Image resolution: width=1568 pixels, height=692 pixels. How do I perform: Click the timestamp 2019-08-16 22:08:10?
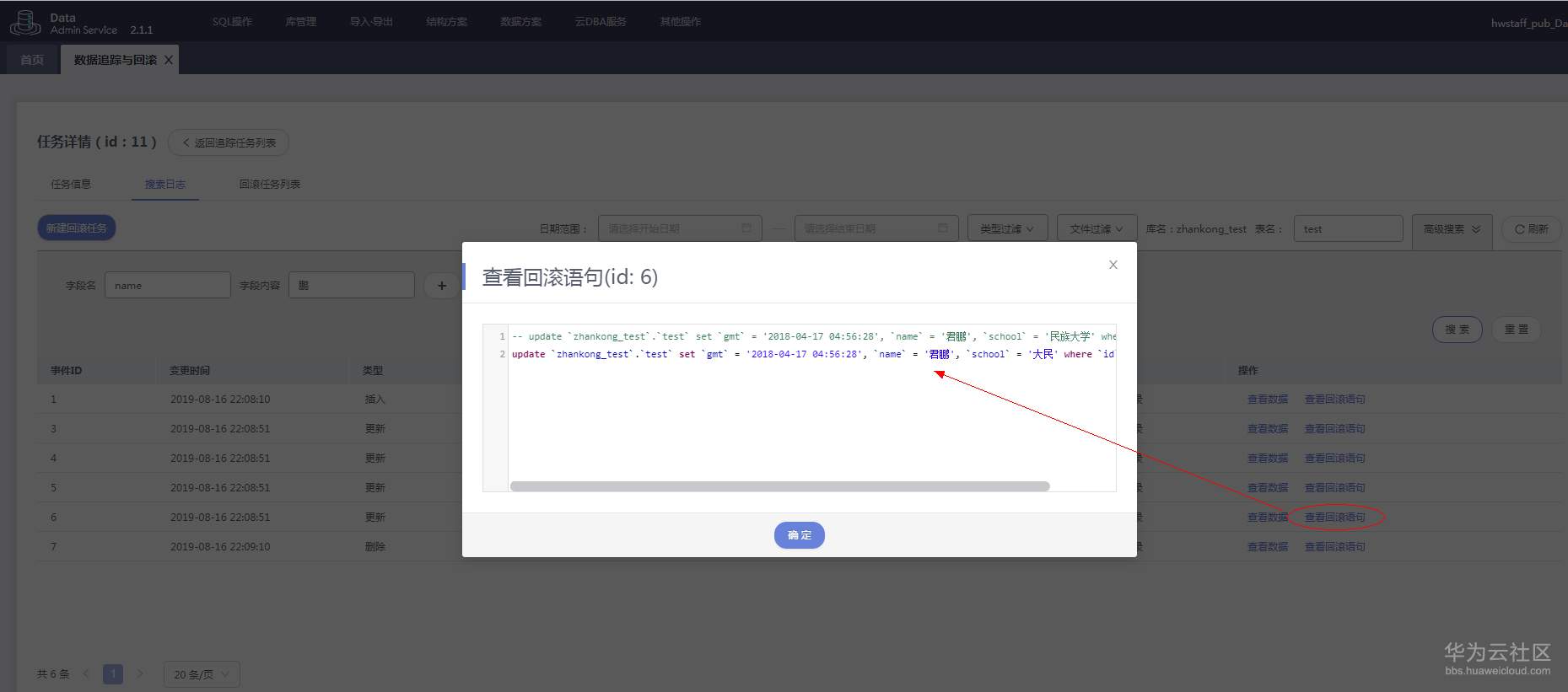click(x=220, y=400)
